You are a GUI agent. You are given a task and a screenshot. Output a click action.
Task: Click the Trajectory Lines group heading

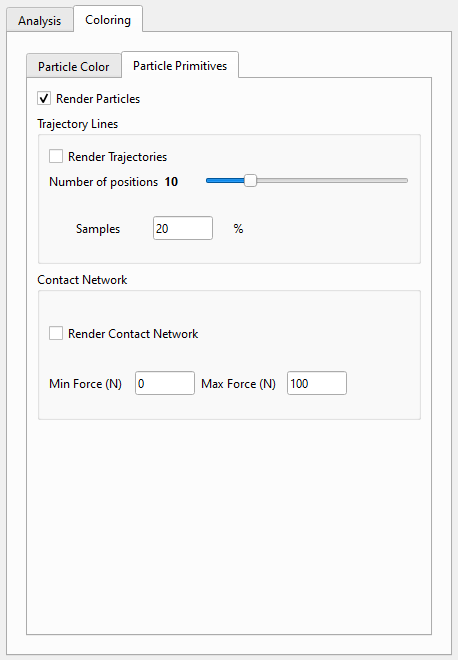coord(77,124)
